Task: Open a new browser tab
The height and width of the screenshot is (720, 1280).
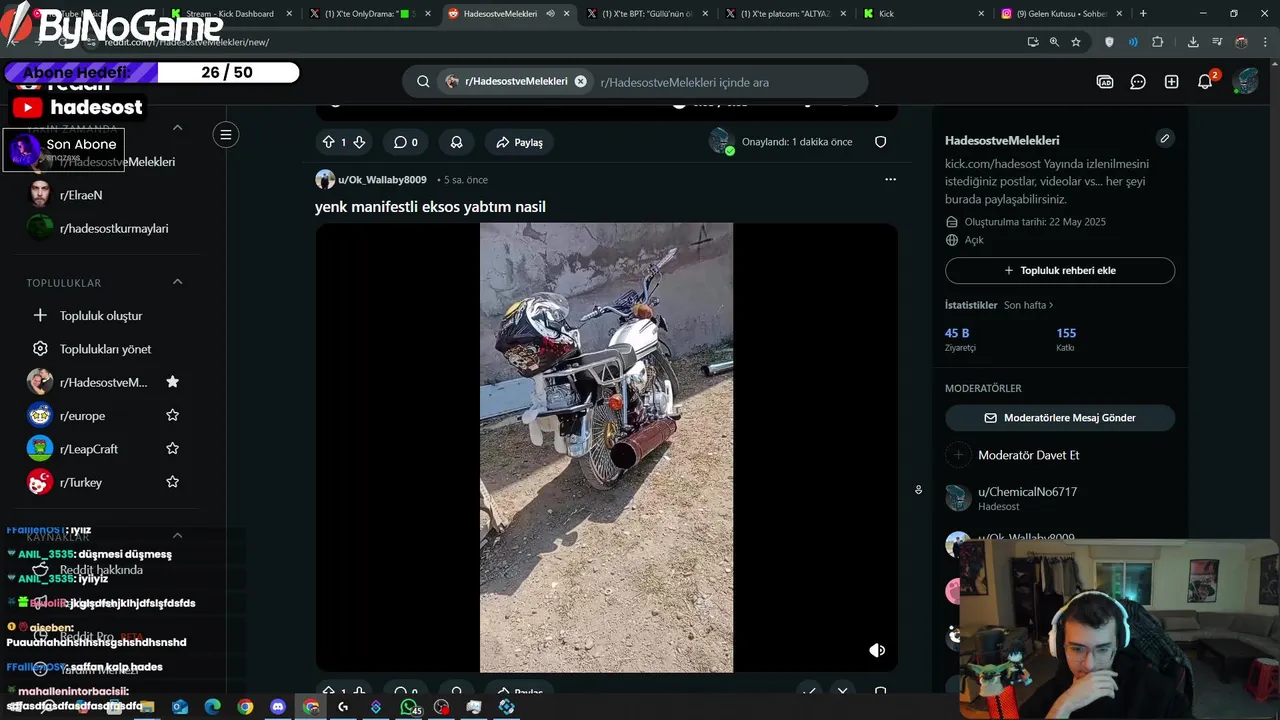Action: [1143, 14]
